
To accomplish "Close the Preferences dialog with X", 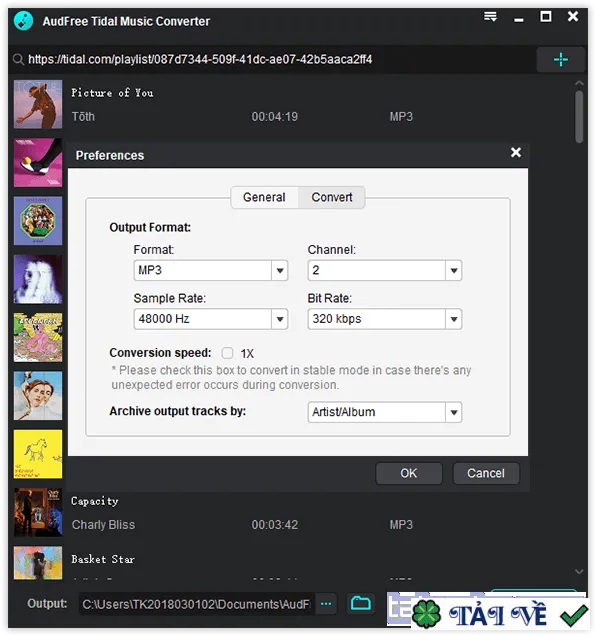I will (x=516, y=153).
